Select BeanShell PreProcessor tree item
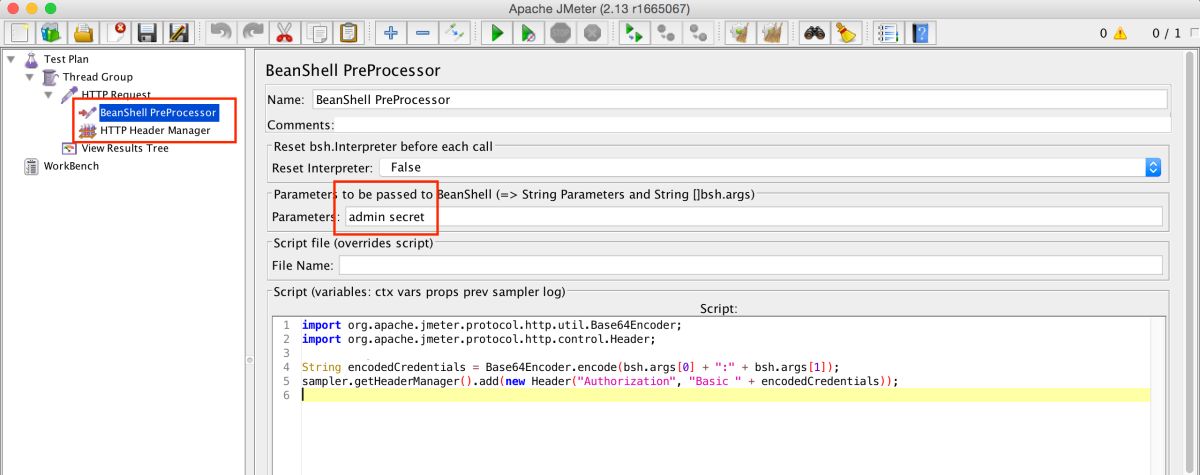 [158, 113]
